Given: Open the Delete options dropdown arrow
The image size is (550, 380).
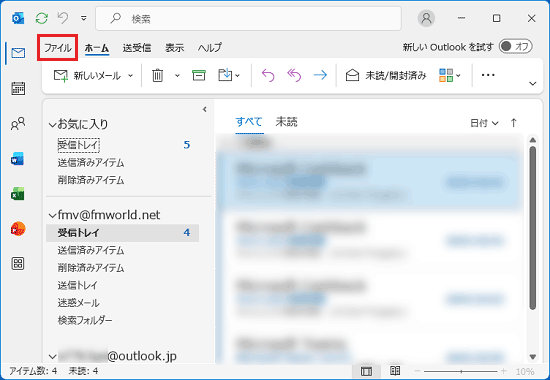Looking at the screenshot, I should (x=177, y=75).
